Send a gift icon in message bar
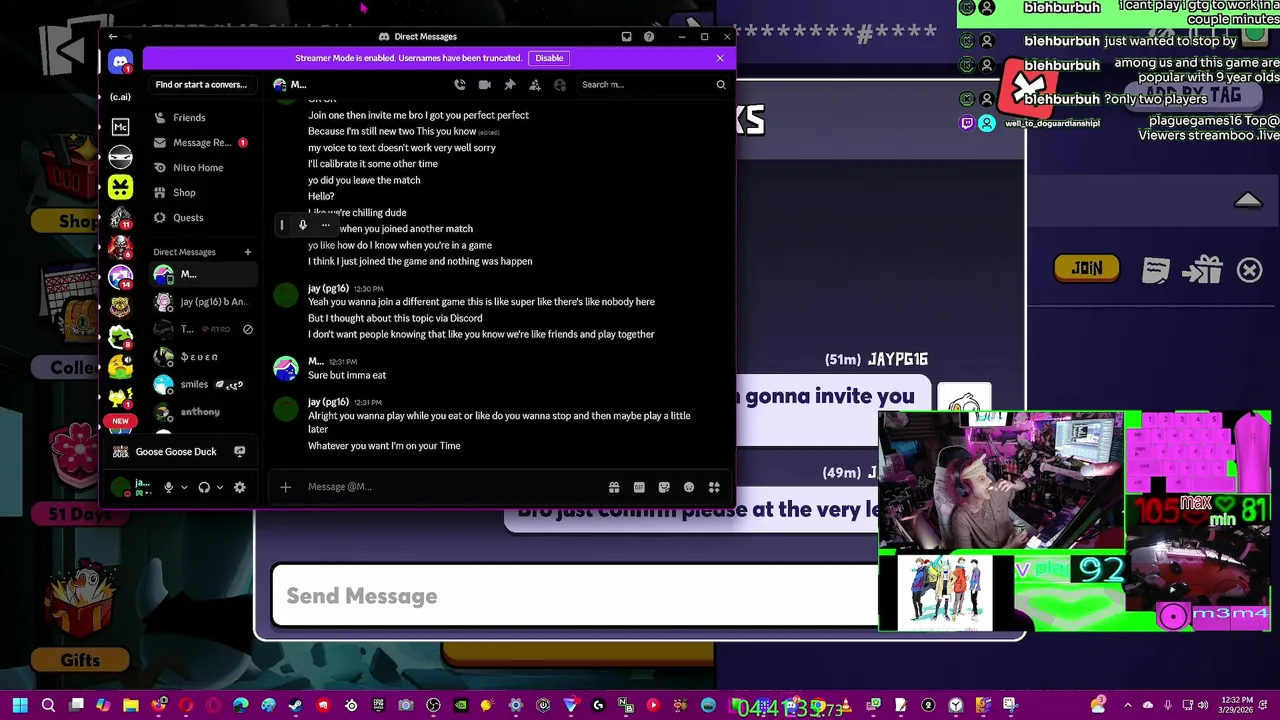Image resolution: width=1280 pixels, height=720 pixels. pyautogui.click(x=614, y=487)
